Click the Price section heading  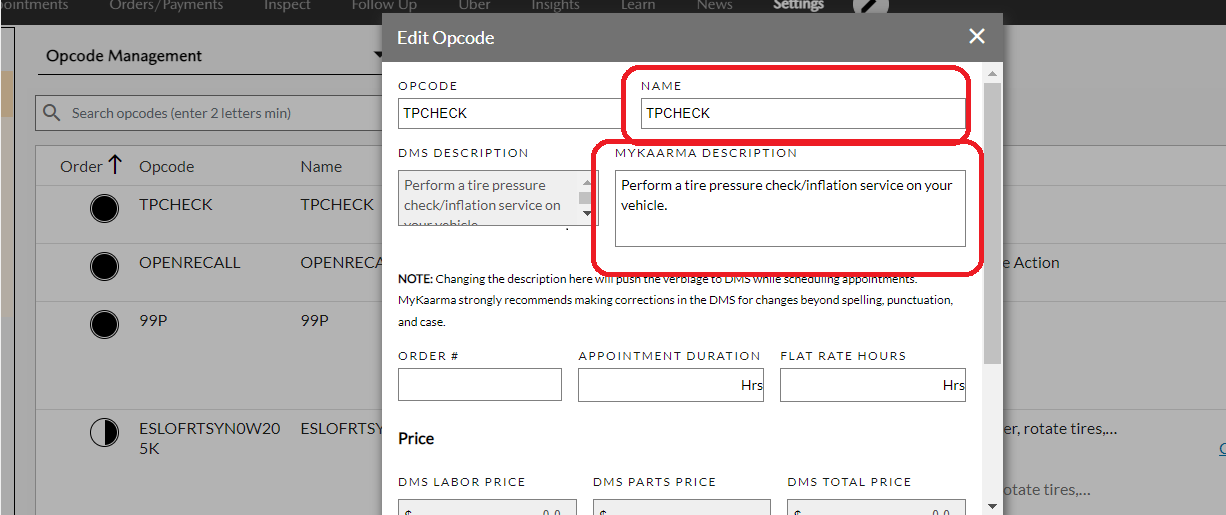click(x=416, y=438)
